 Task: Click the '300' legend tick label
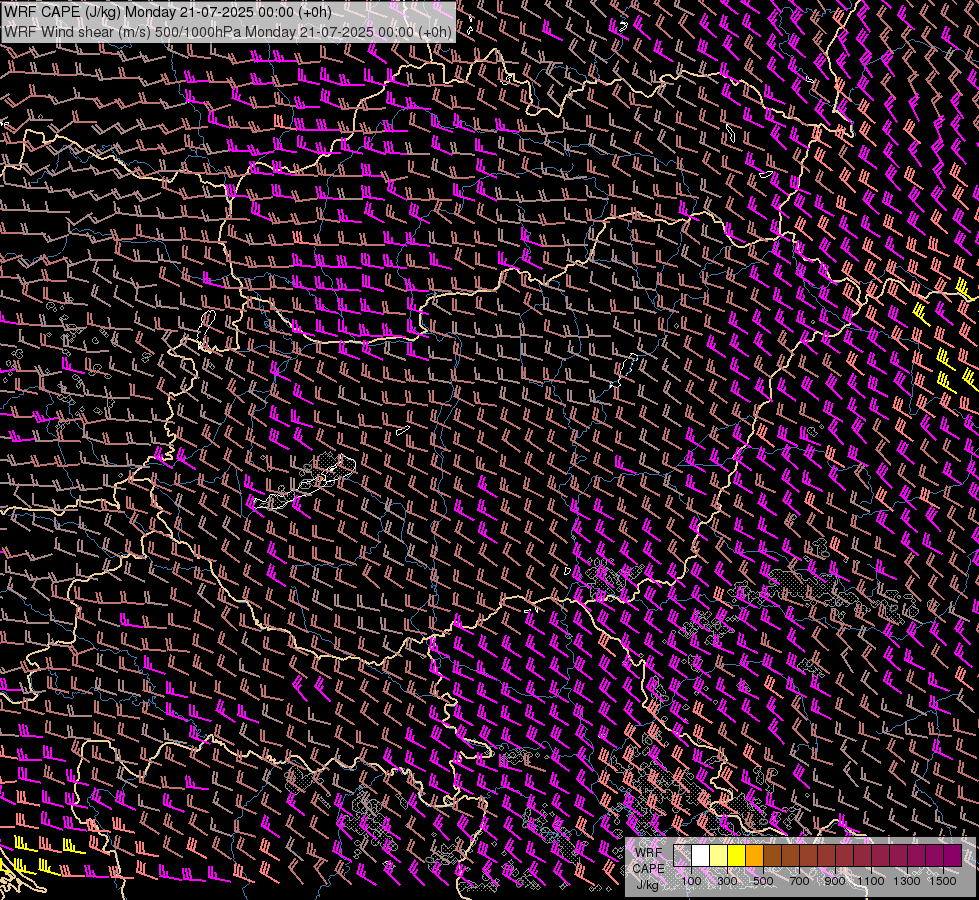(x=727, y=881)
